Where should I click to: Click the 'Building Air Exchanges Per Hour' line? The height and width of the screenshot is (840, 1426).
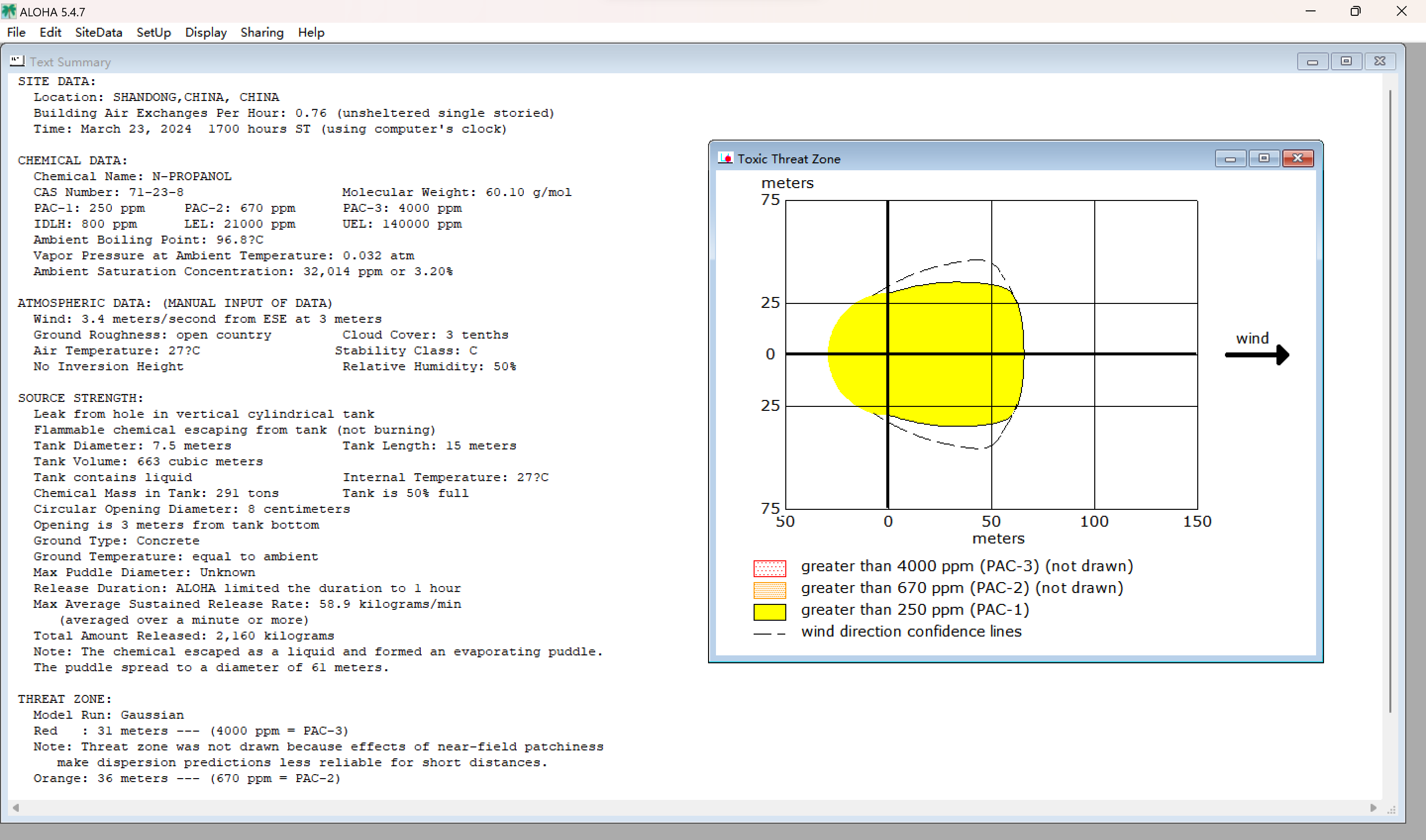pos(294,113)
